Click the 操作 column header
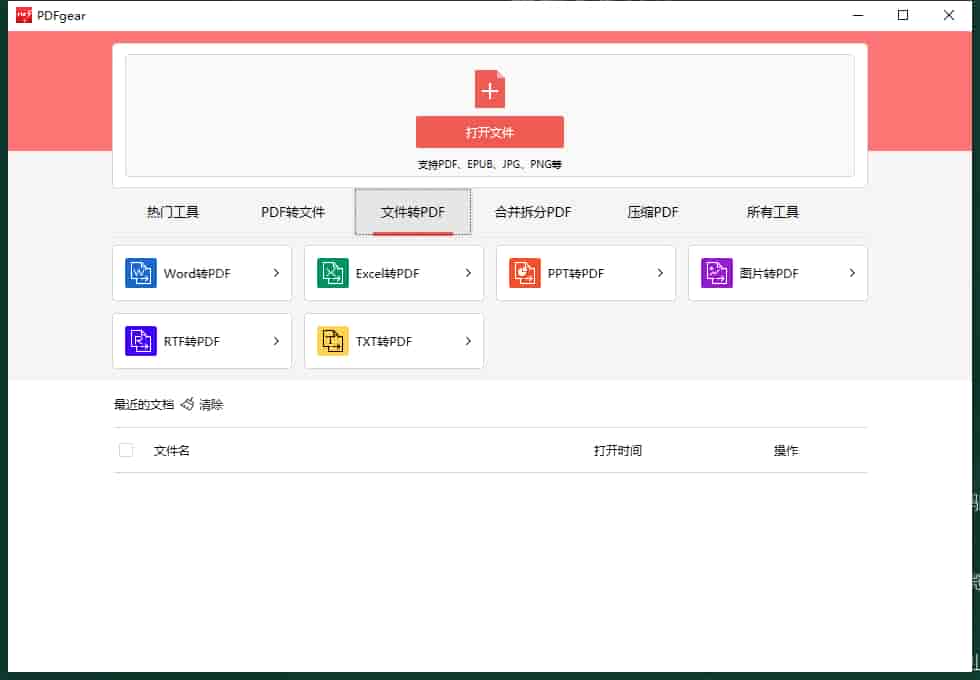980x680 pixels. 786,451
